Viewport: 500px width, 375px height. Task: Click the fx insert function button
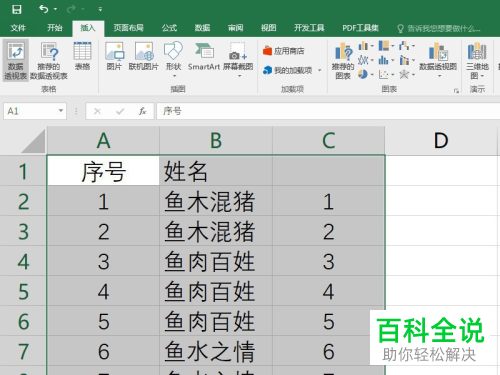142,111
